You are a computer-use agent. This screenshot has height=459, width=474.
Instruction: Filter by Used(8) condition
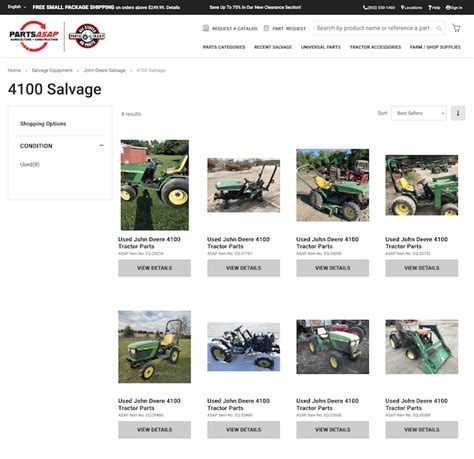(x=30, y=164)
